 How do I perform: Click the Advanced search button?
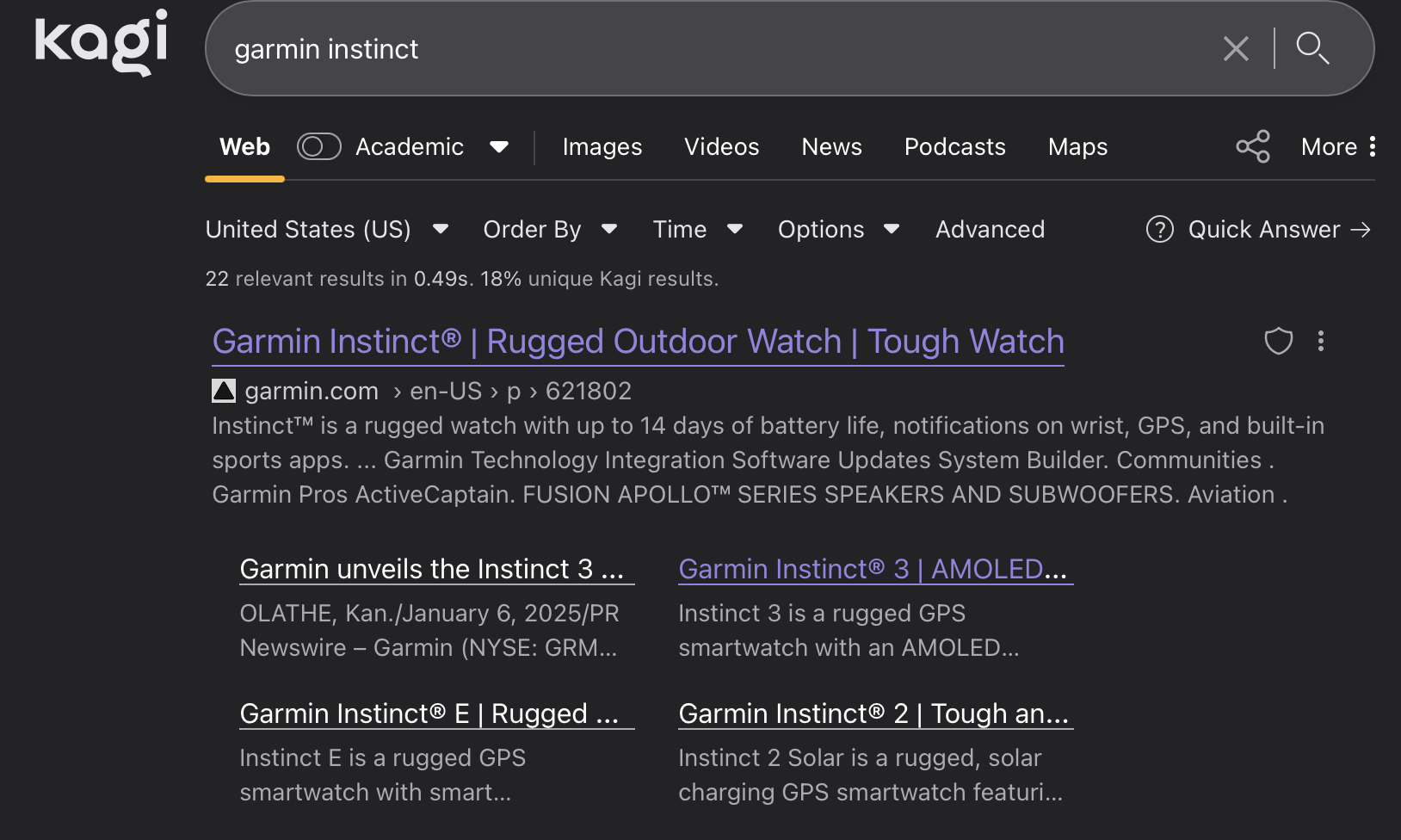[990, 230]
